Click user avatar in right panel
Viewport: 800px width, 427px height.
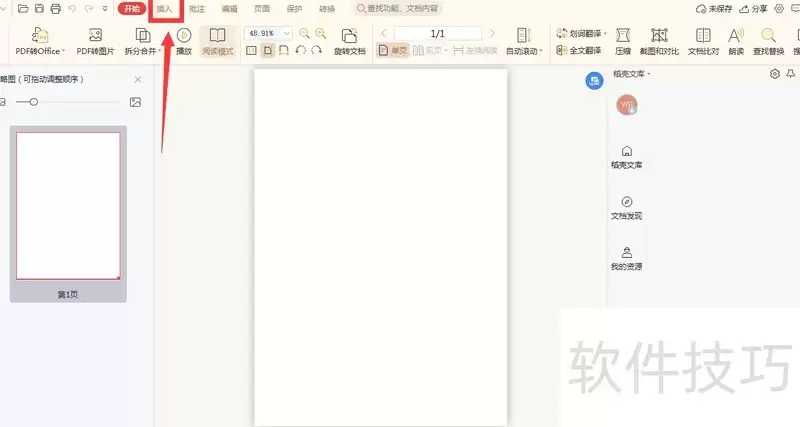[x=627, y=105]
